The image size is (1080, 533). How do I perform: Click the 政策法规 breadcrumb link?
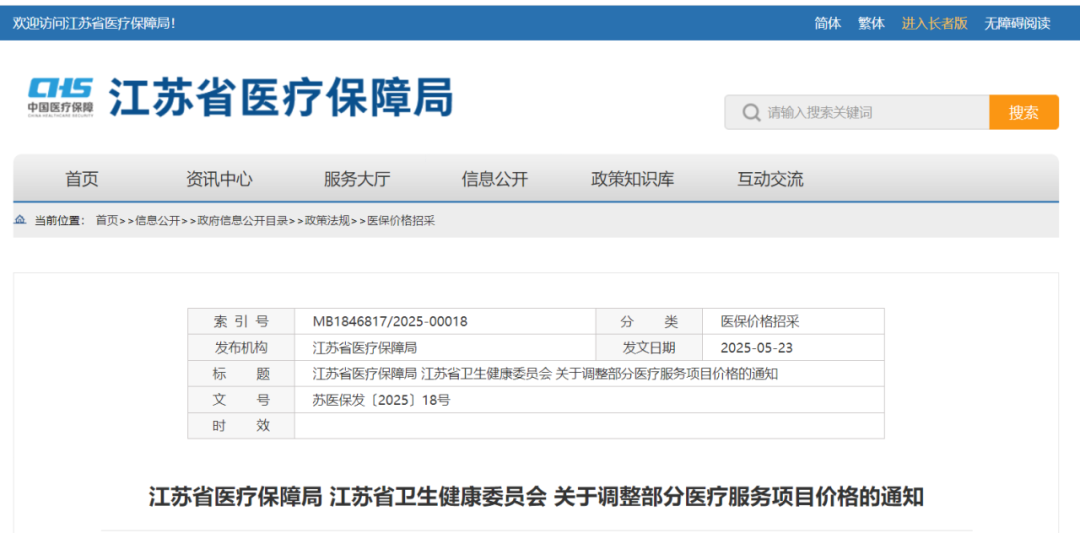click(328, 221)
